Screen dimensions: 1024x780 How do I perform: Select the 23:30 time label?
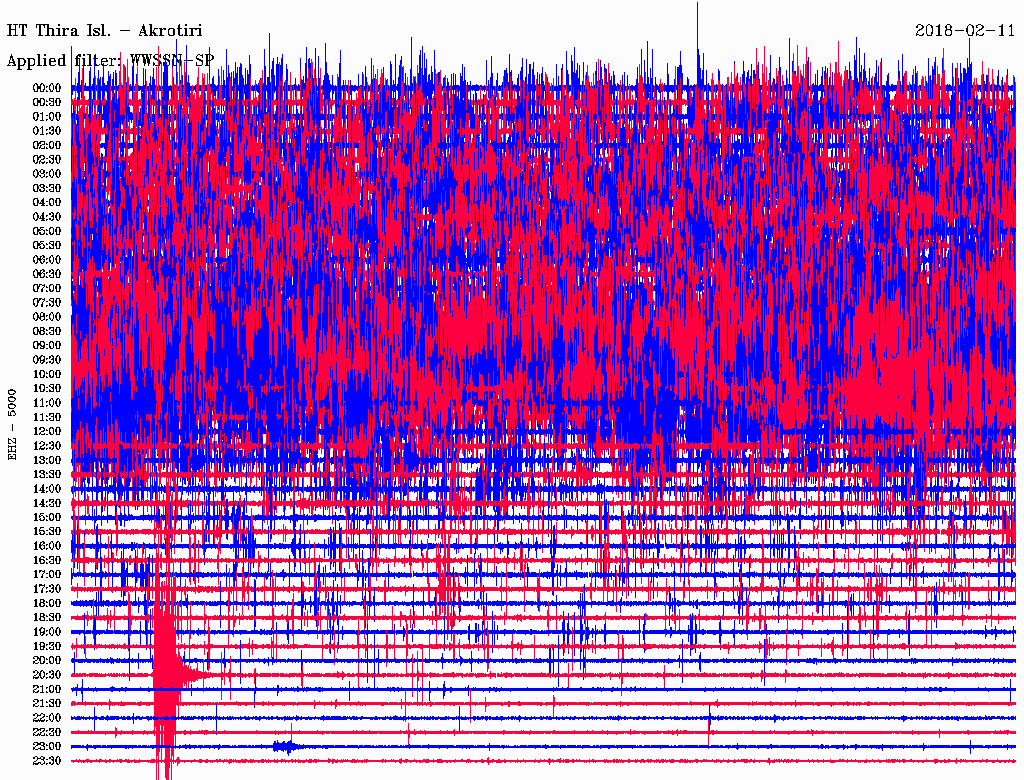tap(47, 761)
